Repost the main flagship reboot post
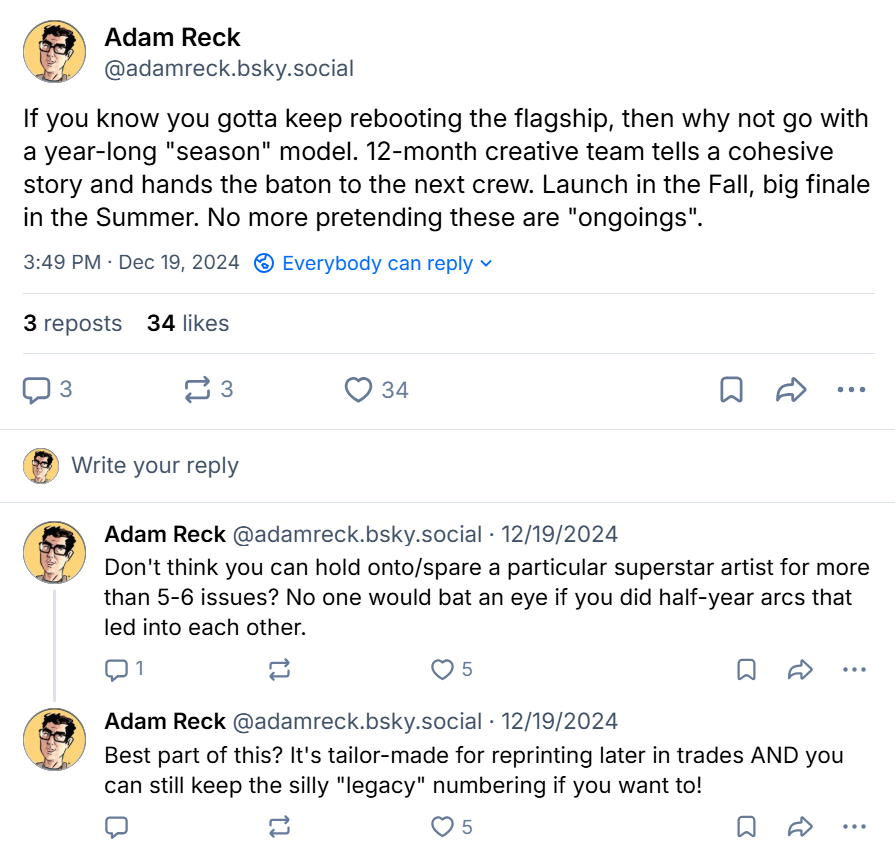Screen dimensions: 895x856 tap(197, 390)
